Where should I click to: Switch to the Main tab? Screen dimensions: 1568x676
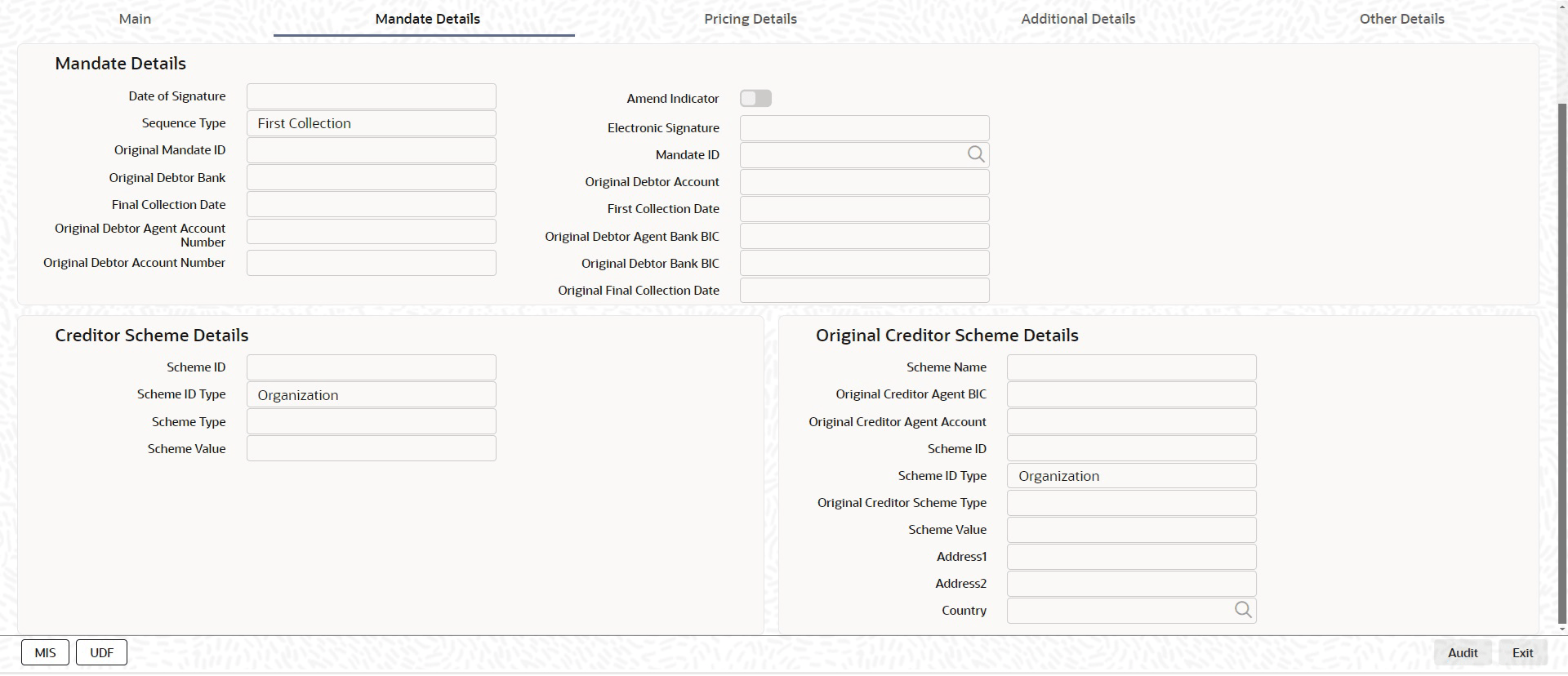coord(135,19)
